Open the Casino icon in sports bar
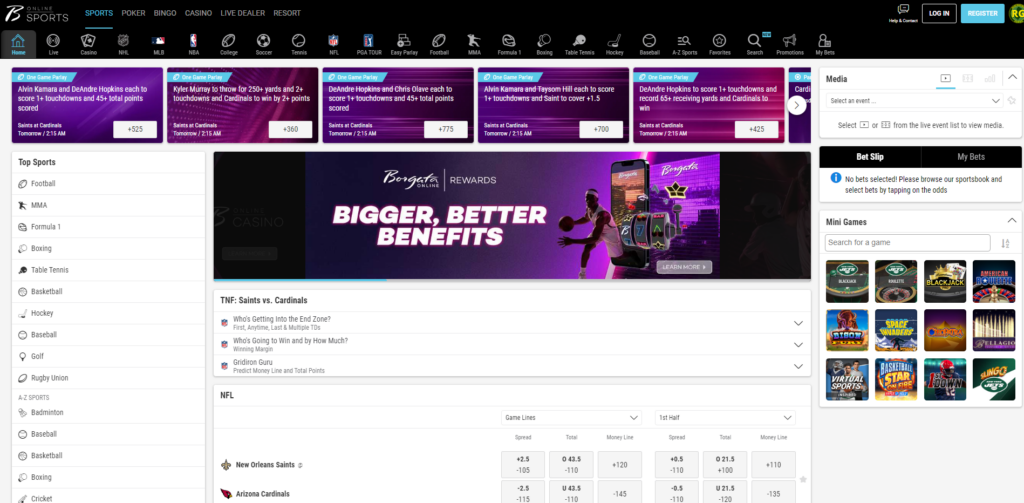 [88, 44]
